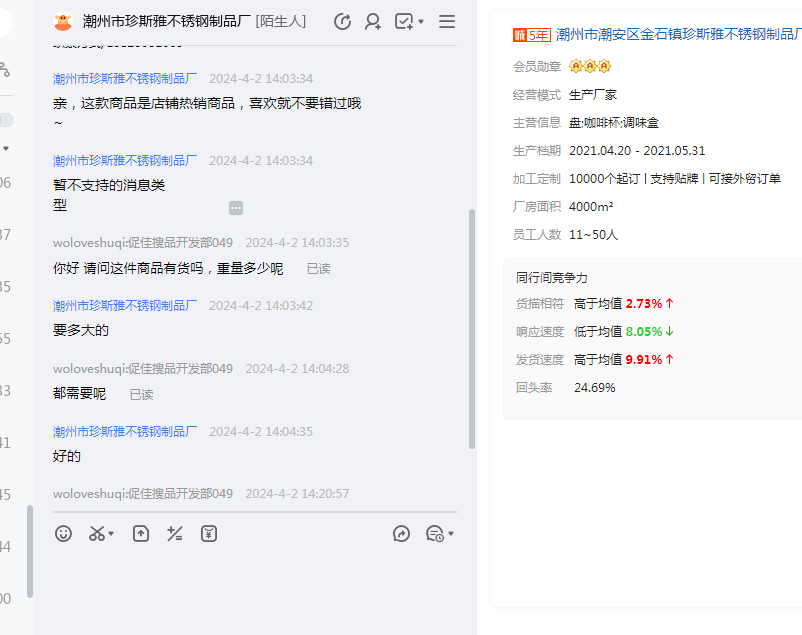
Task: Click the chat message scrollbar
Action: point(472,330)
